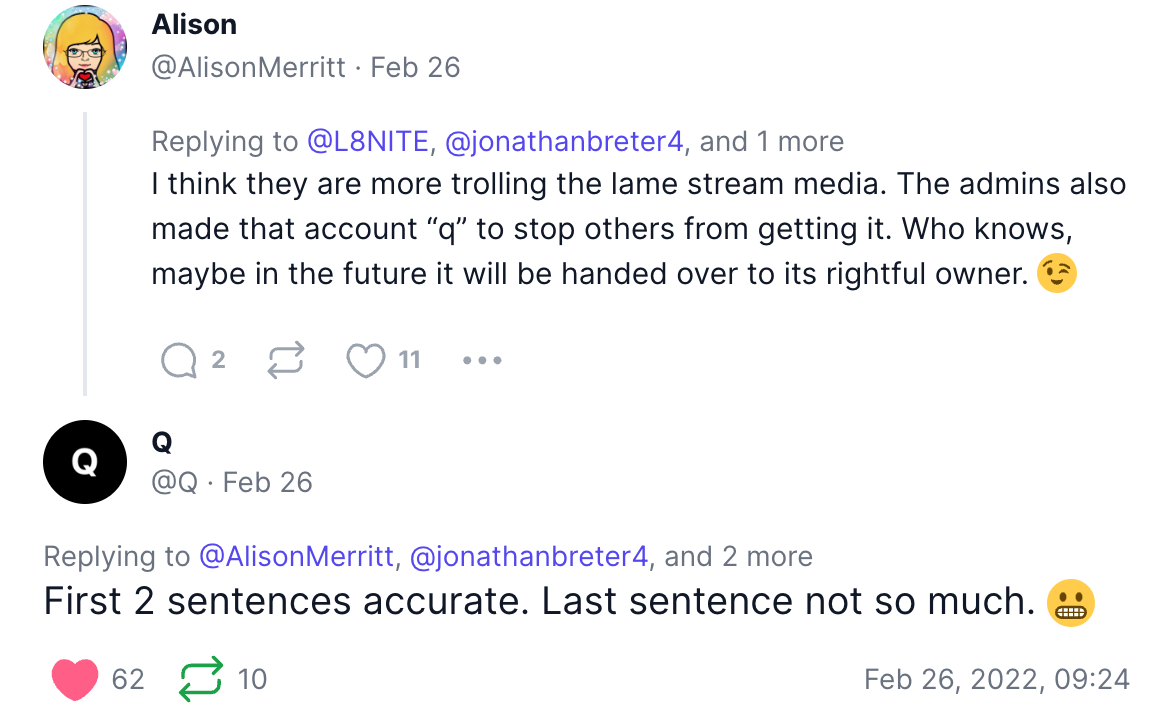The image size is (1164, 714).
Task: Click the Feb 26, 2022, 09:24 timestamp
Action: 997,680
